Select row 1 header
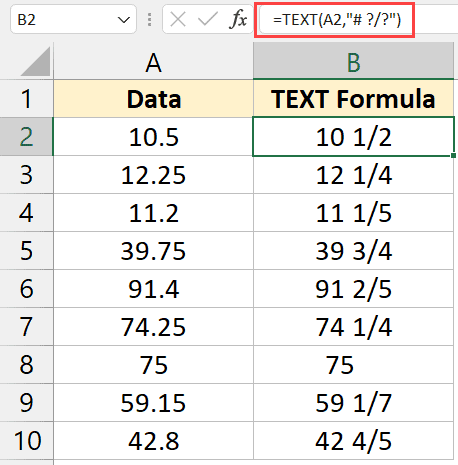This screenshot has width=458, height=465. pos(26,99)
